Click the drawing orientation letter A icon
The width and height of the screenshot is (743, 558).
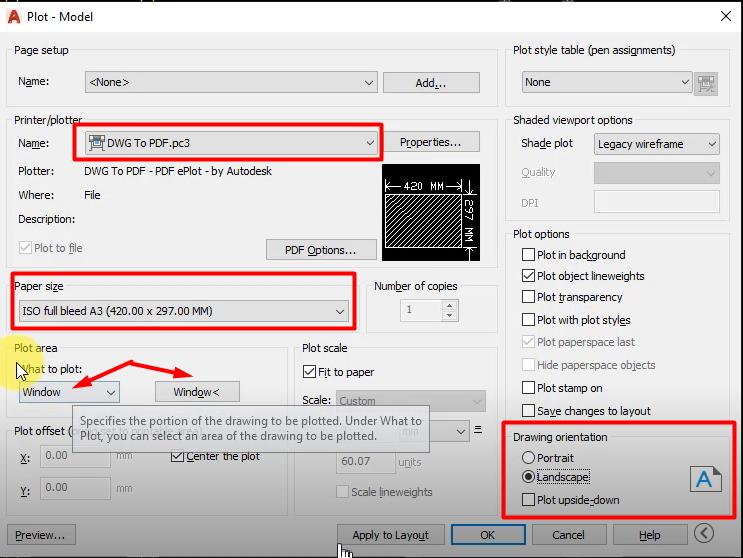coord(706,479)
